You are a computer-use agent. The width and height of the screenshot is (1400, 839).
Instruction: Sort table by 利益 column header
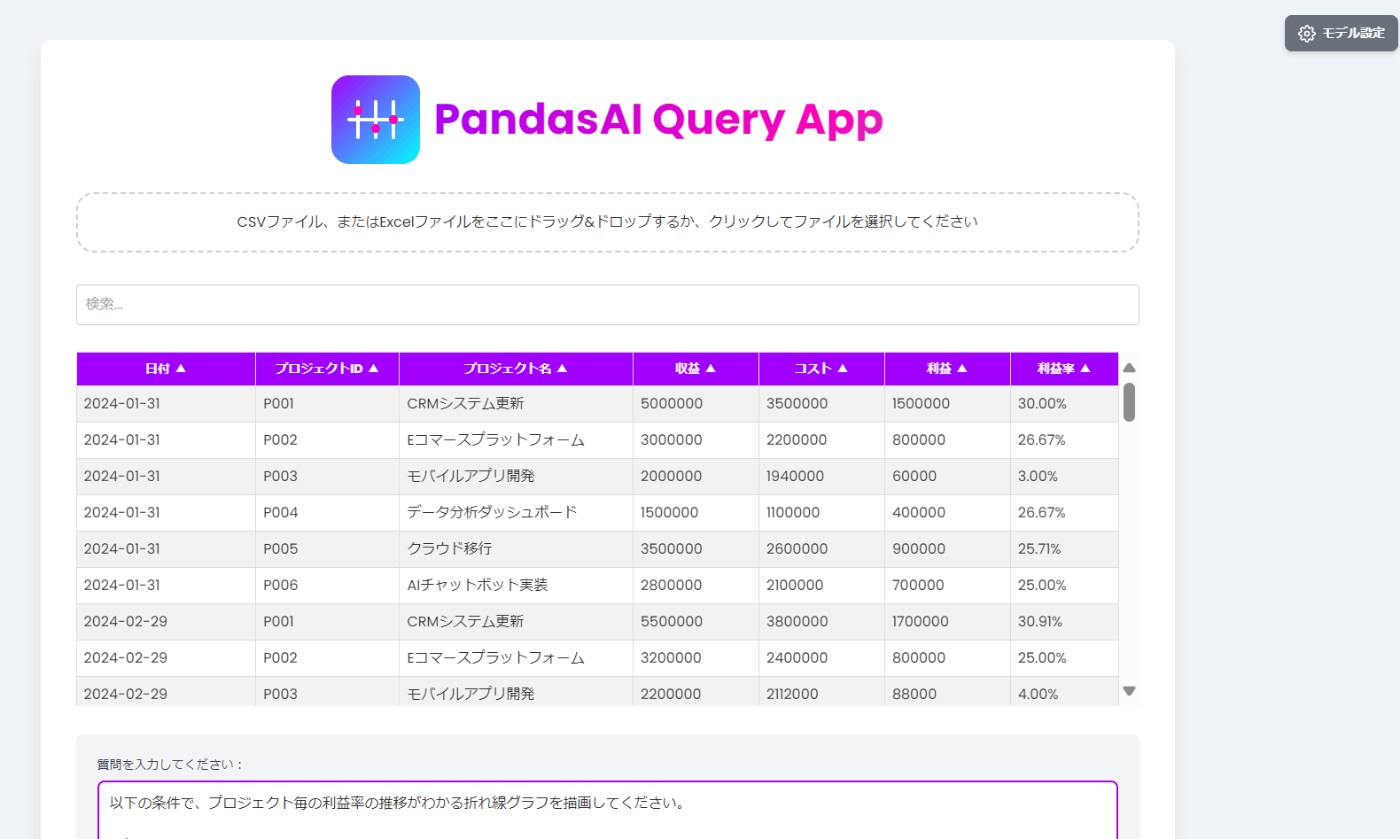point(947,368)
